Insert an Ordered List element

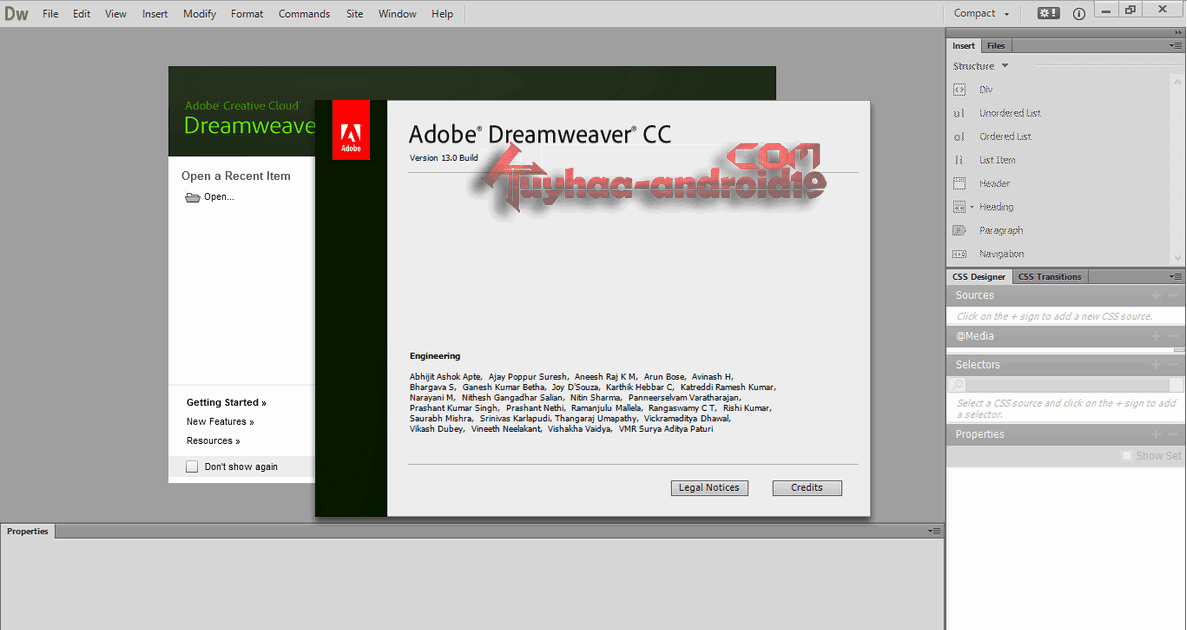coord(1005,136)
